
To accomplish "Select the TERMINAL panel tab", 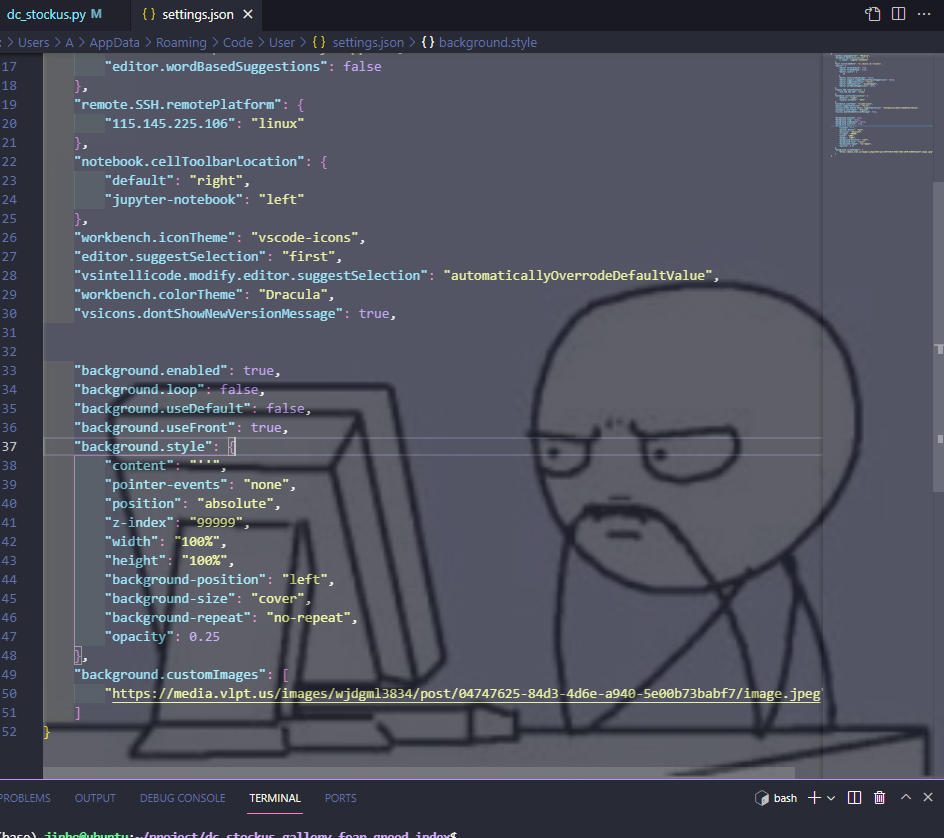I will pyautogui.click(x=275, y=798).
